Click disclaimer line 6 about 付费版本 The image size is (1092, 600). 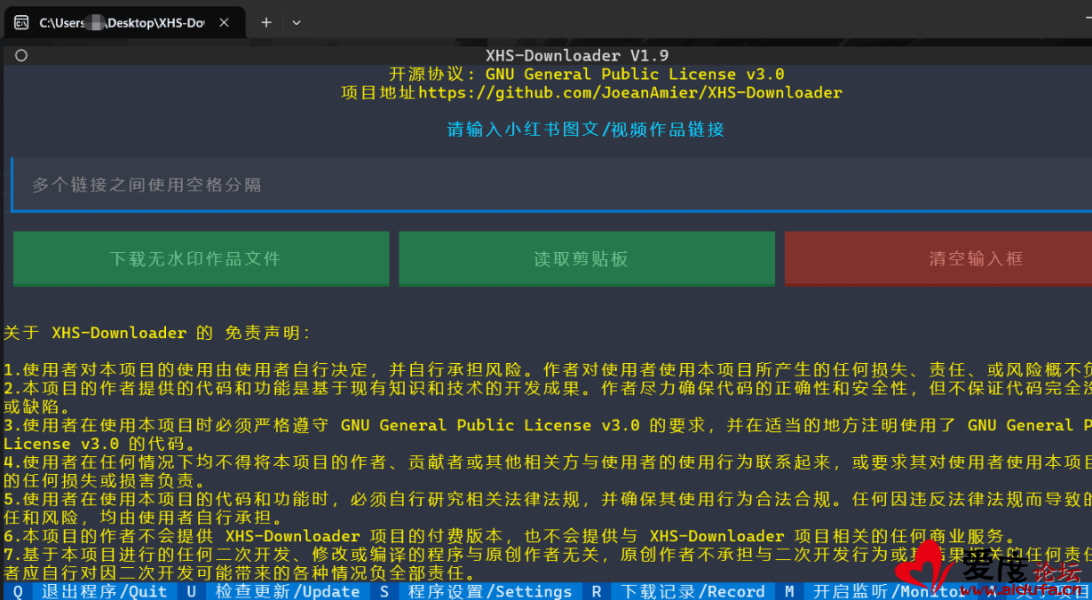click(510, 537)
